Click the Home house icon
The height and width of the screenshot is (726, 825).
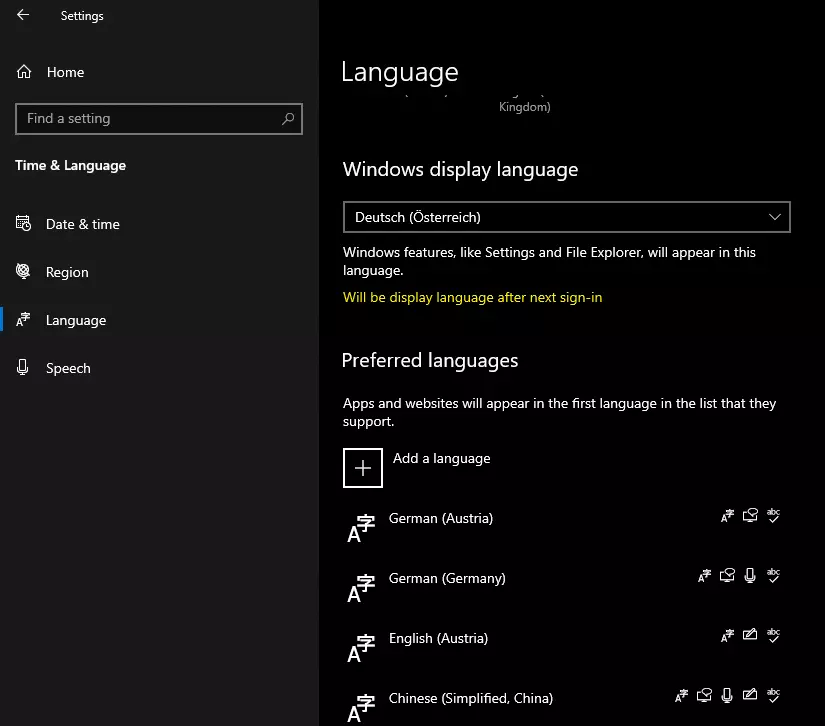[x=24, y=72]
